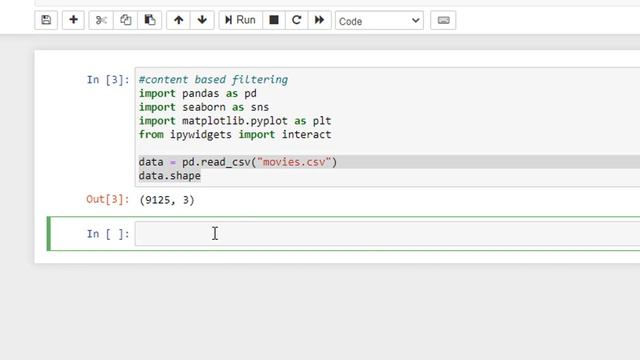Restart the kernel with the circular arrow
640x360 pixels.
[297, 20]
